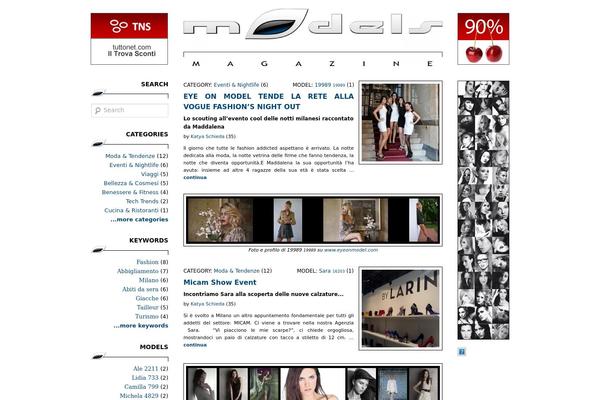The width and height of the screenshot is (600, 400).
Task: Click continua under the first article
Action: click(195, 177)
